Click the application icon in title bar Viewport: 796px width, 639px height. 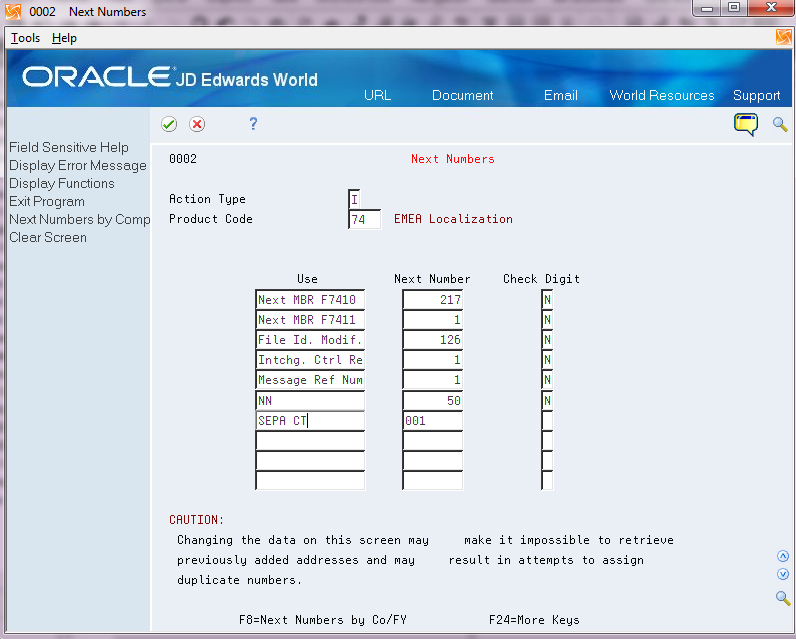coord(13,11)
